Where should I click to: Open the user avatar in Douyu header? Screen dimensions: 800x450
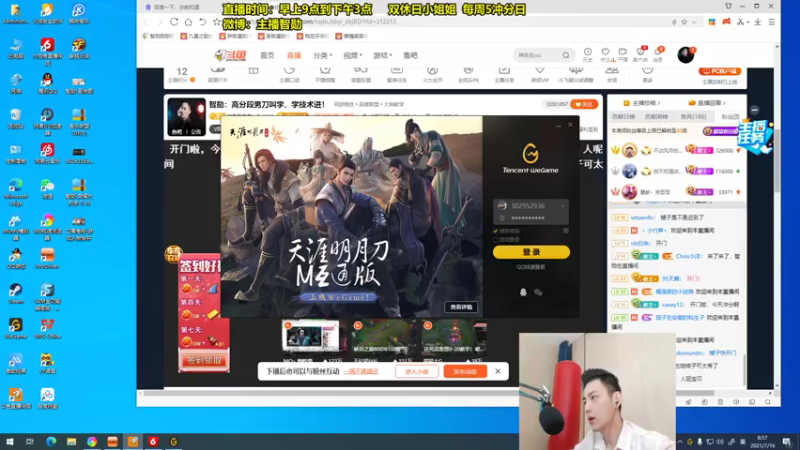(x=686, y=55)
